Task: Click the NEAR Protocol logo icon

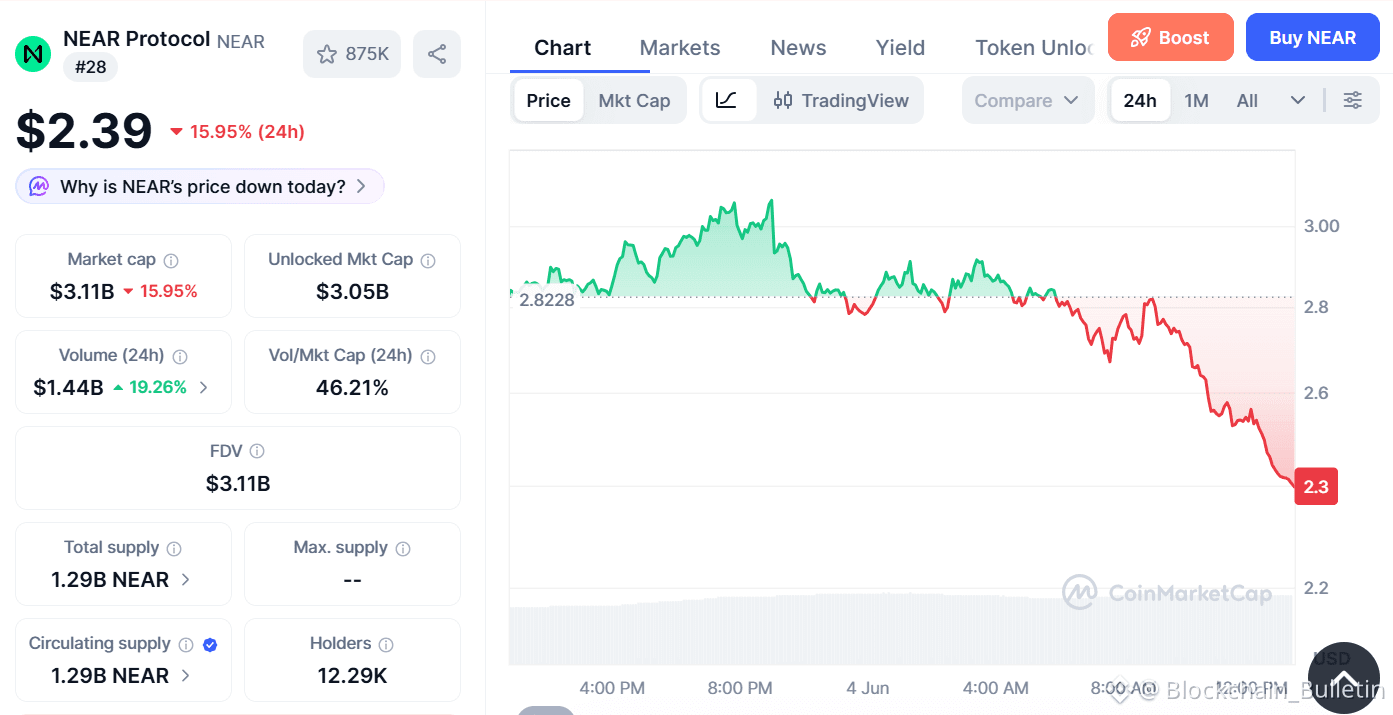Action: 33,54
